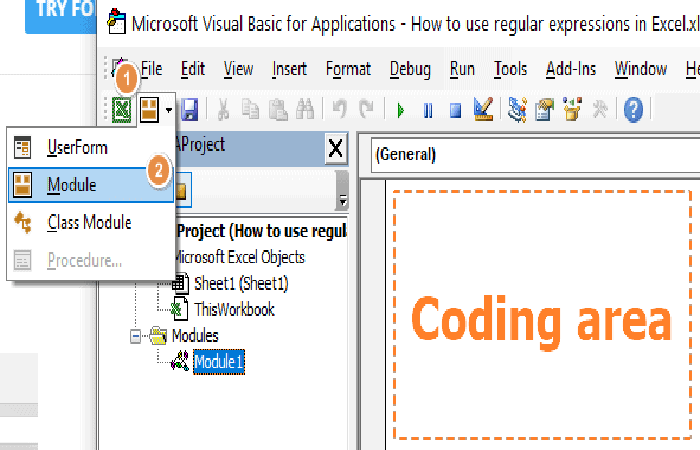
Task: Click the Find binoculars icon
Action: click(305, 110)
